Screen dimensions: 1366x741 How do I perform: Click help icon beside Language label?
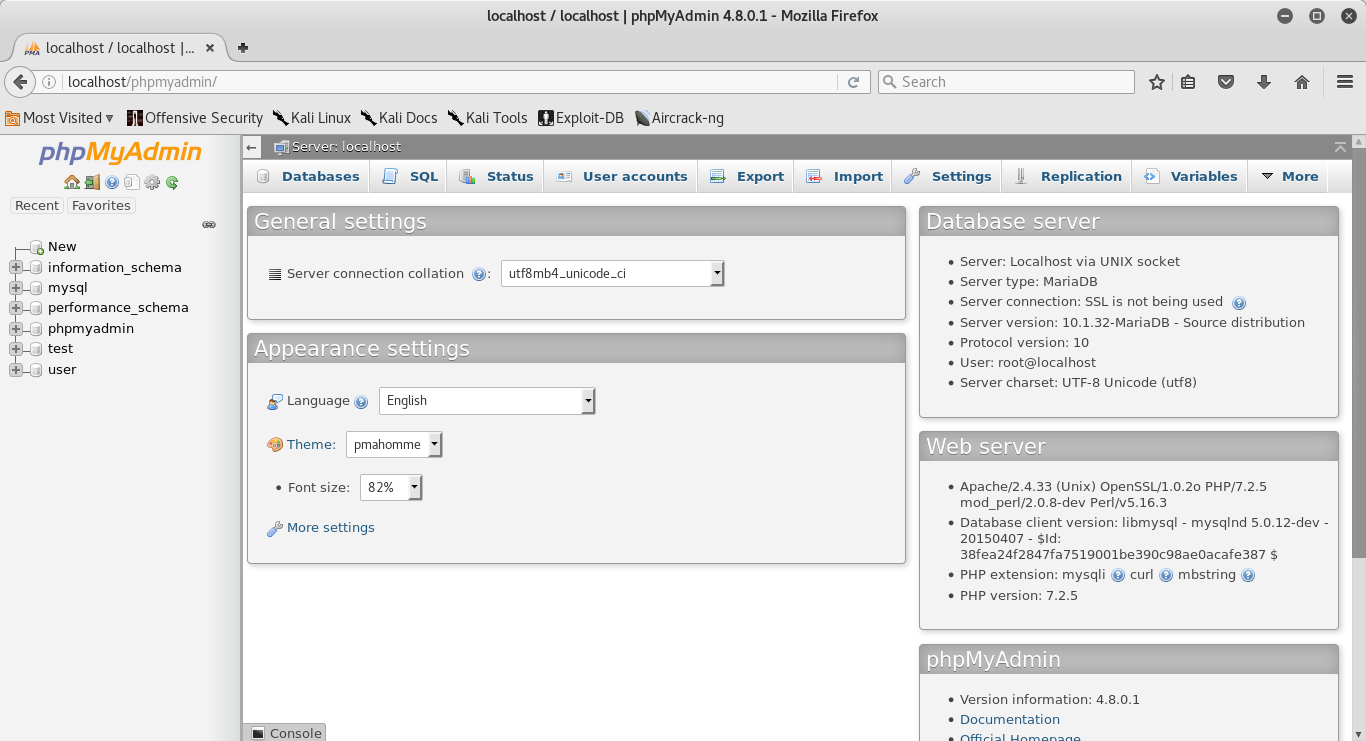[x=361, y=402]
